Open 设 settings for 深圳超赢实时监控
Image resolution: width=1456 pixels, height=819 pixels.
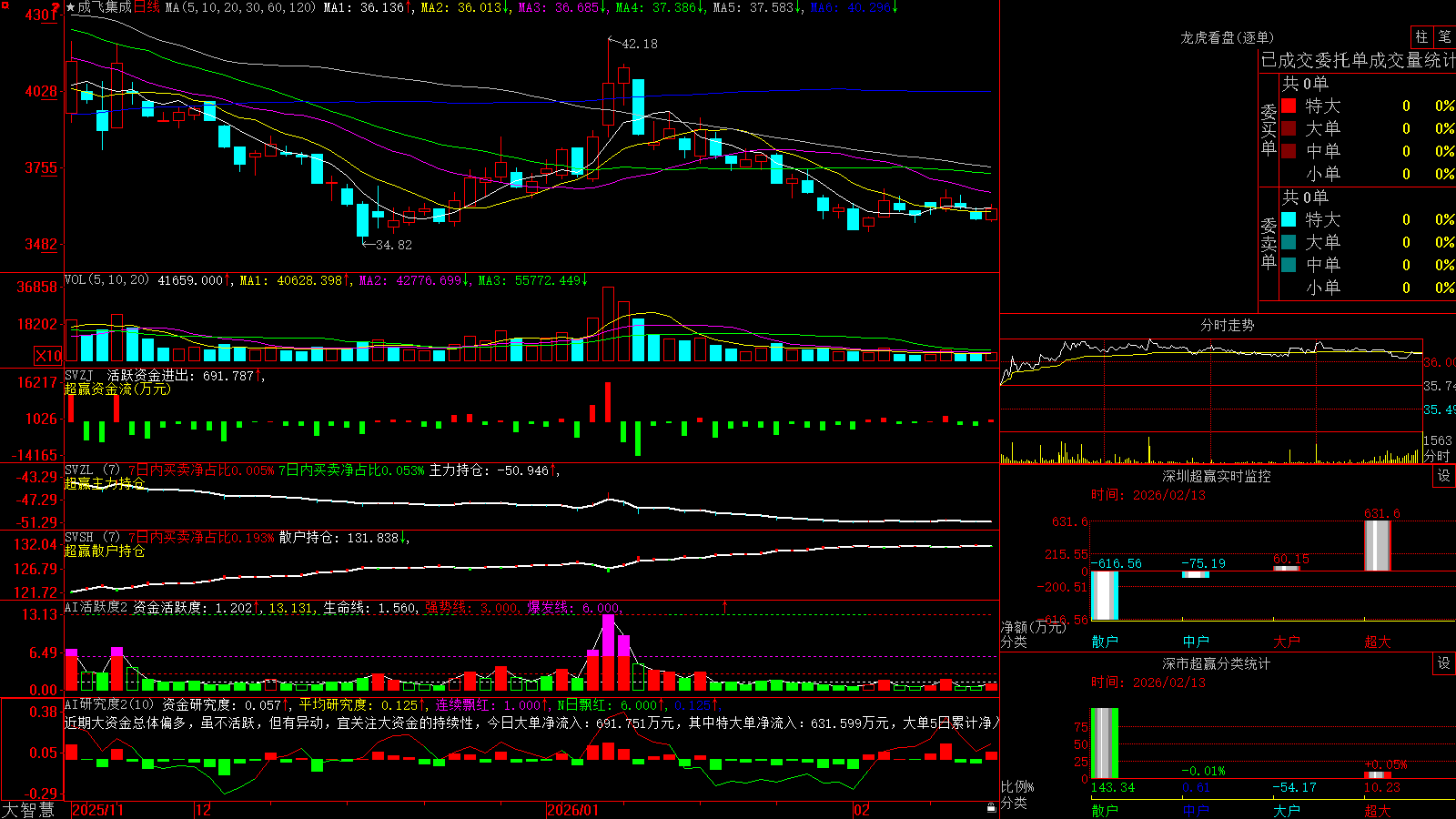pyautogui.click(x=1444, y=476)
